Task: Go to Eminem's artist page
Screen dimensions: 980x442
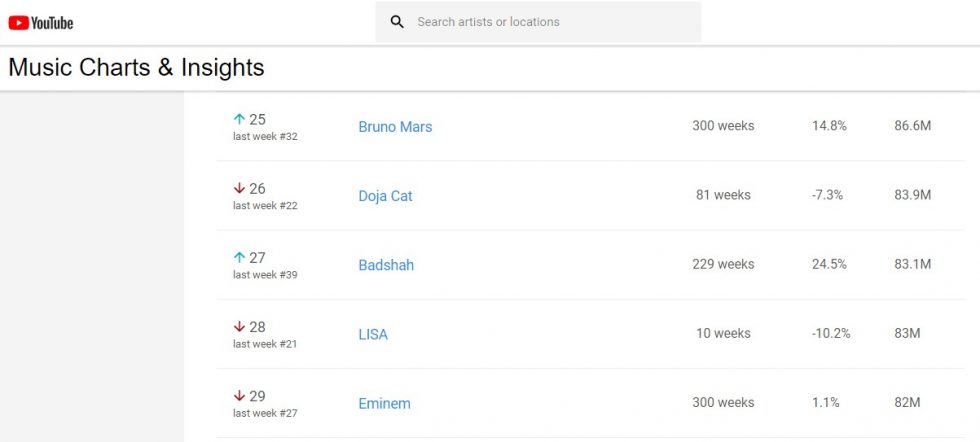Action: 384,404
